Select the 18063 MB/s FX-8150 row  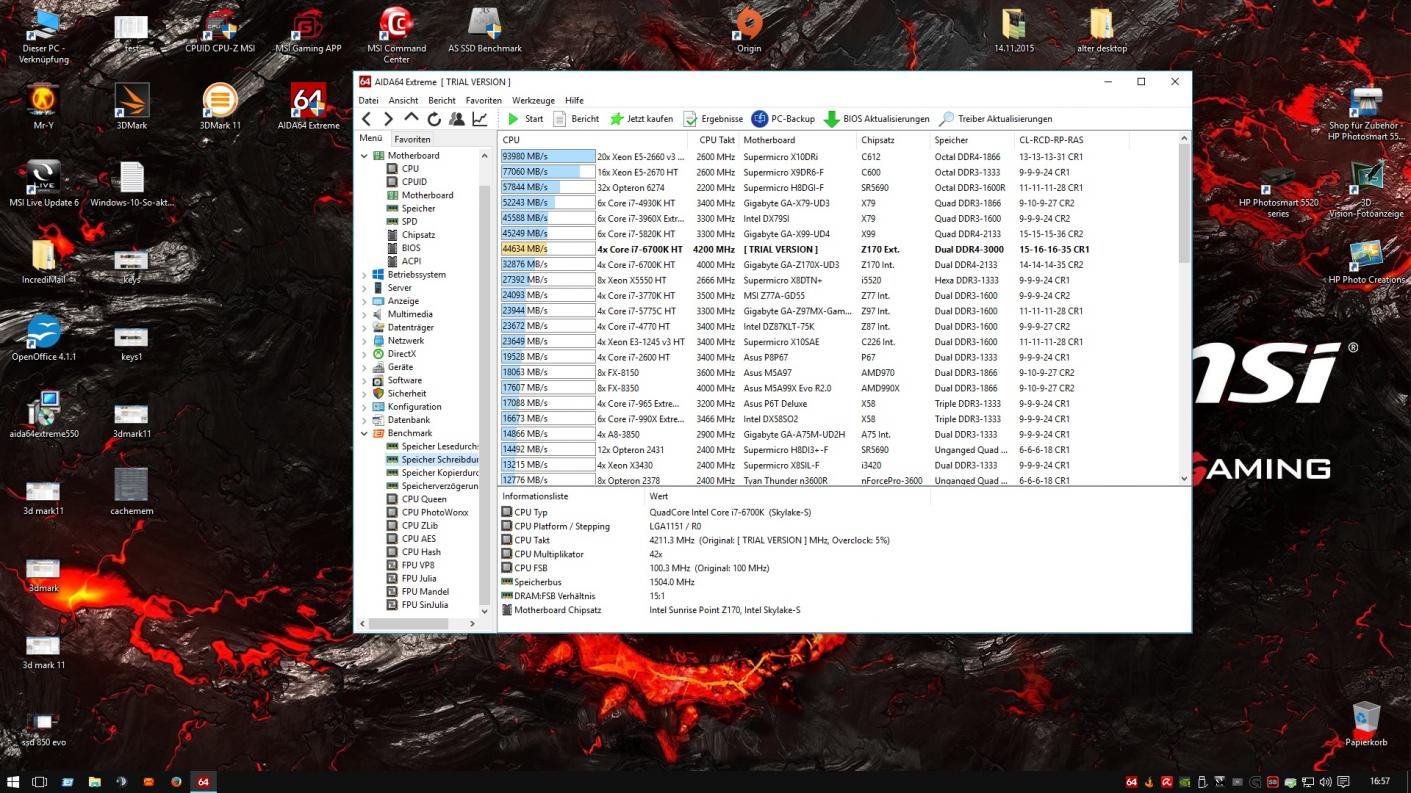pos(839,373)
